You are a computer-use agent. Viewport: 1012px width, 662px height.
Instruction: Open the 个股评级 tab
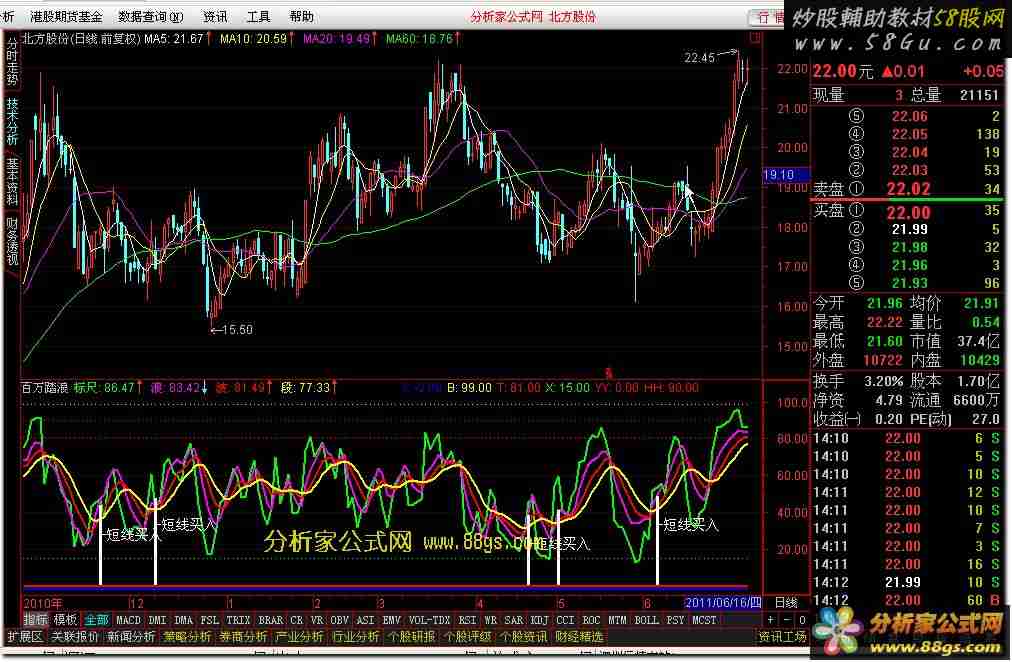coord(468,637)
